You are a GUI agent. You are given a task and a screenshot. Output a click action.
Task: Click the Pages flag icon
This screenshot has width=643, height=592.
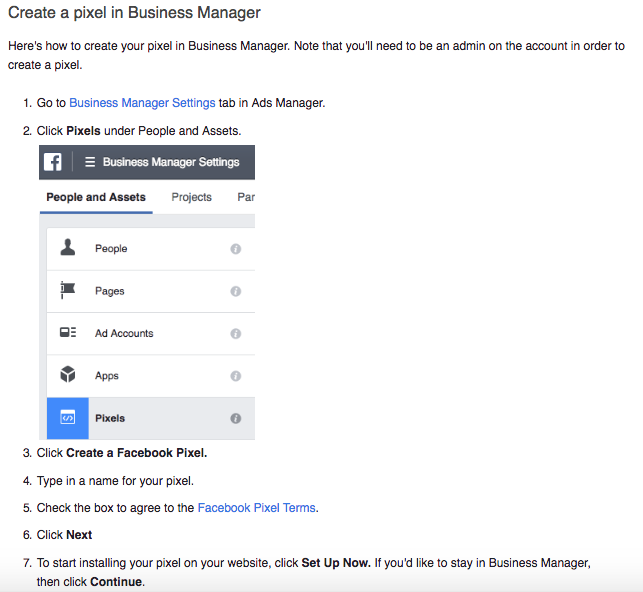[x=67, y=290]
